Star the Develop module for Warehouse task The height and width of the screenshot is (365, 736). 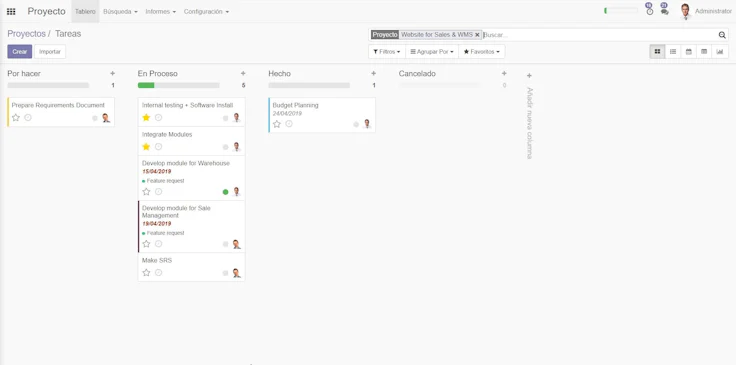pos(146,191)
